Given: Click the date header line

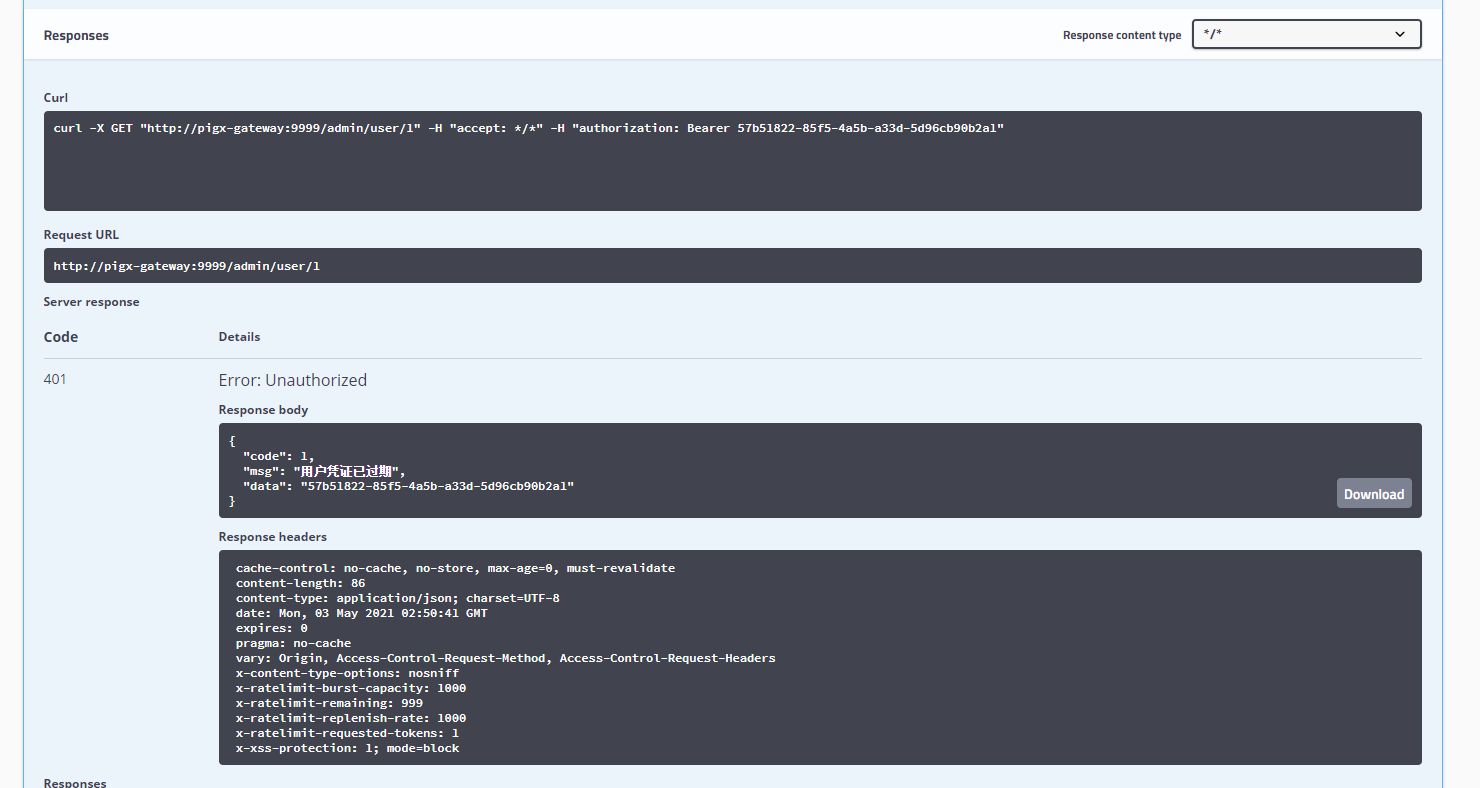Looking at the screenshot, I should coord(362,613).
